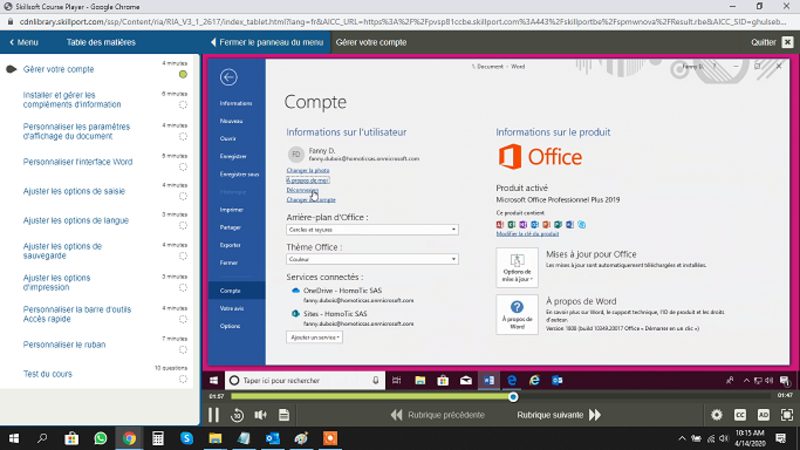Click À propos de Word button

coord(517,314)
